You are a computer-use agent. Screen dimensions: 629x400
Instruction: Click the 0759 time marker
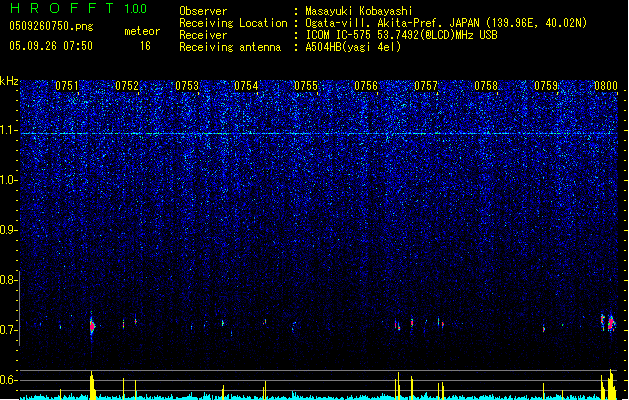(546, 86)
